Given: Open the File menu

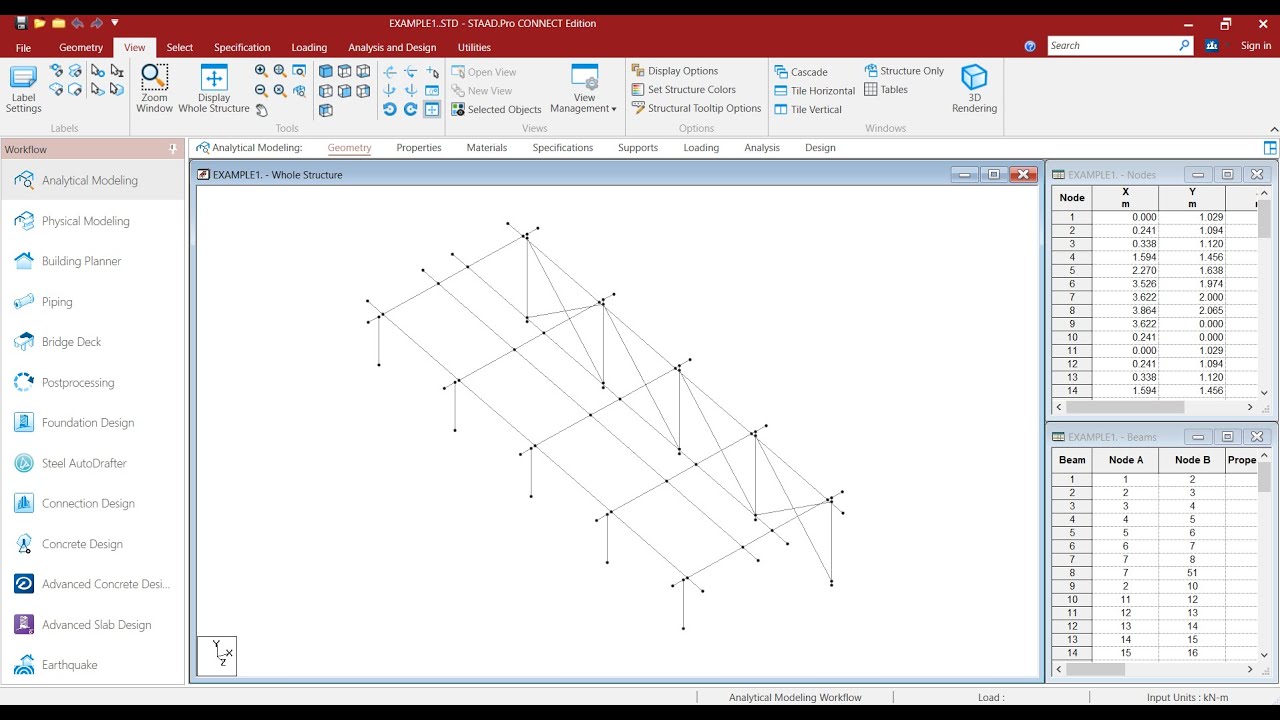Looking at the screenshot, I should 23,47.
